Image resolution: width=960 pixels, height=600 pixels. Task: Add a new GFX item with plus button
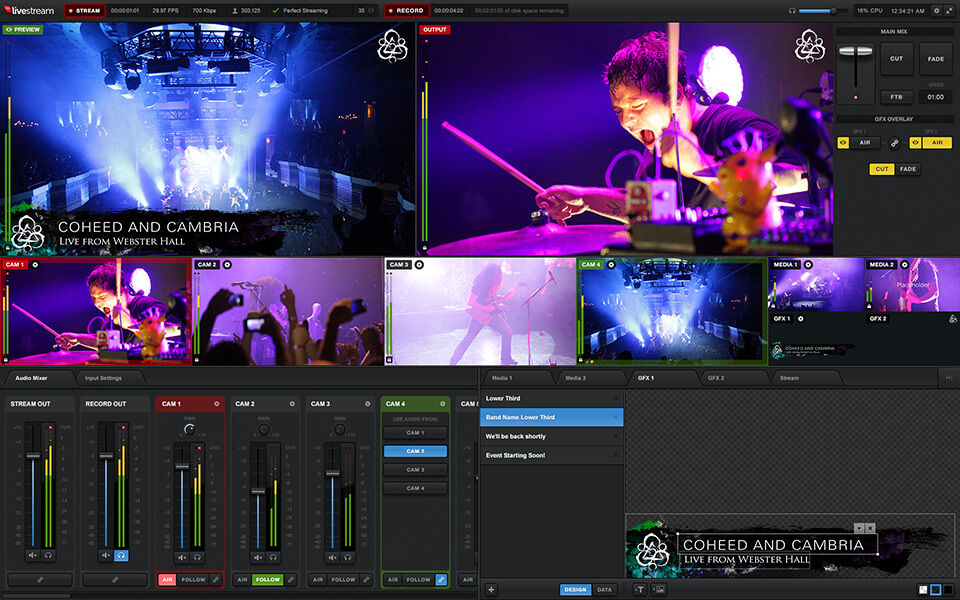pyautogui.click(x=491, y=590)
